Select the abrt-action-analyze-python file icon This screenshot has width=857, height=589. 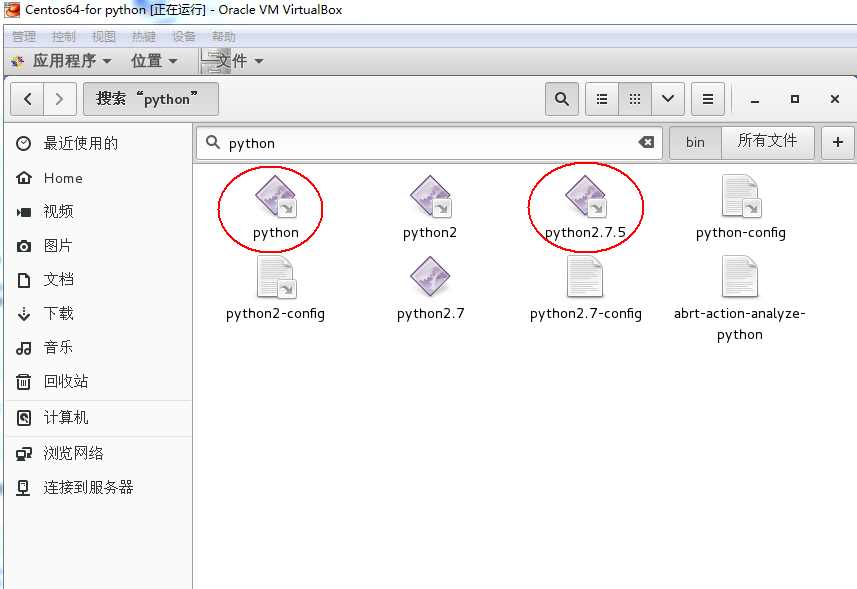(x=740, y=276)
